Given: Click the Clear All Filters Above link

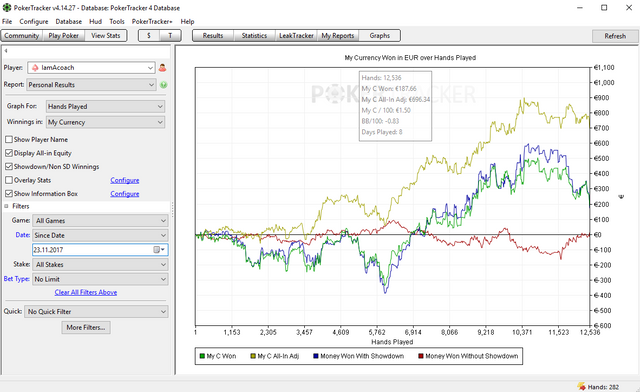Looking at the screenshot, I should click(x=86, y=292).
